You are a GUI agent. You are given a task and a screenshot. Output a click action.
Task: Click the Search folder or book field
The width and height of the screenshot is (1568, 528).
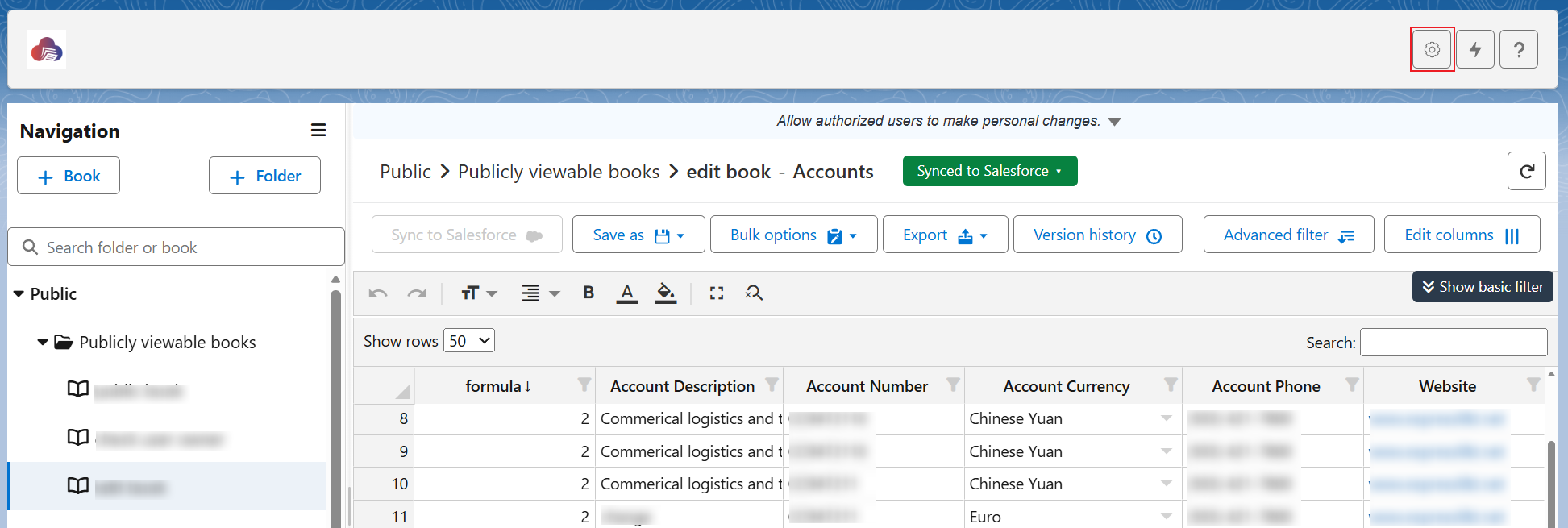coord(185,247)
